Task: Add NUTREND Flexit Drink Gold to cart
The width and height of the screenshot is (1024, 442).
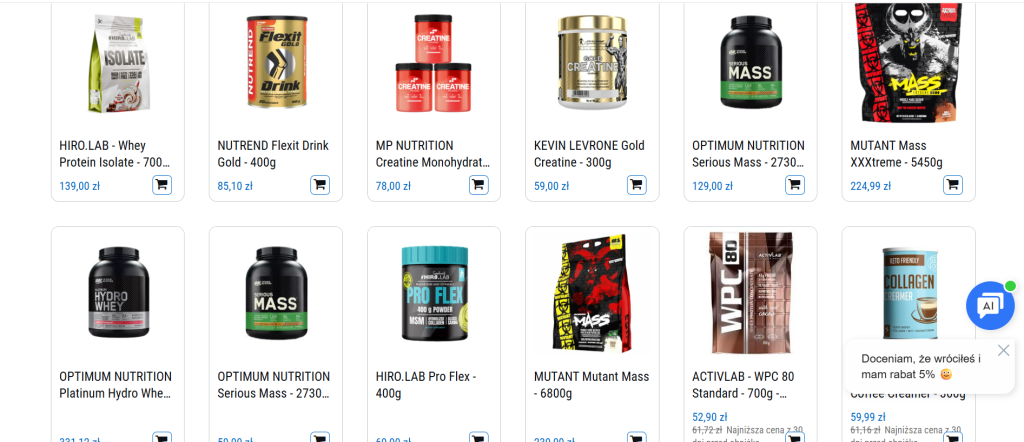Action: pyautogui.click(x=320, y=185)
